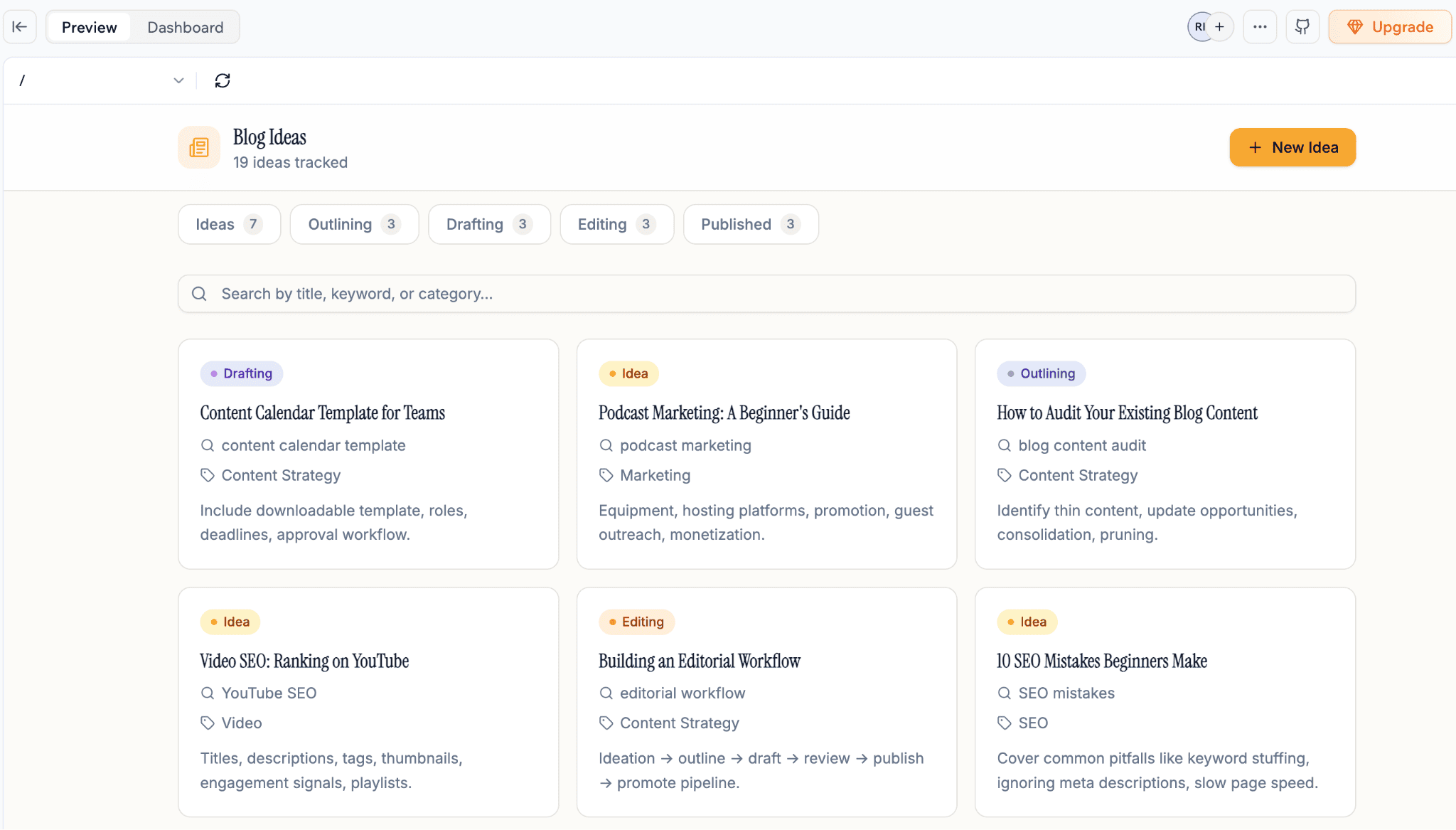1456x830 pixels.
Task: Click search icon beside 'editorial workflow'
Action: tap(606, 693)
